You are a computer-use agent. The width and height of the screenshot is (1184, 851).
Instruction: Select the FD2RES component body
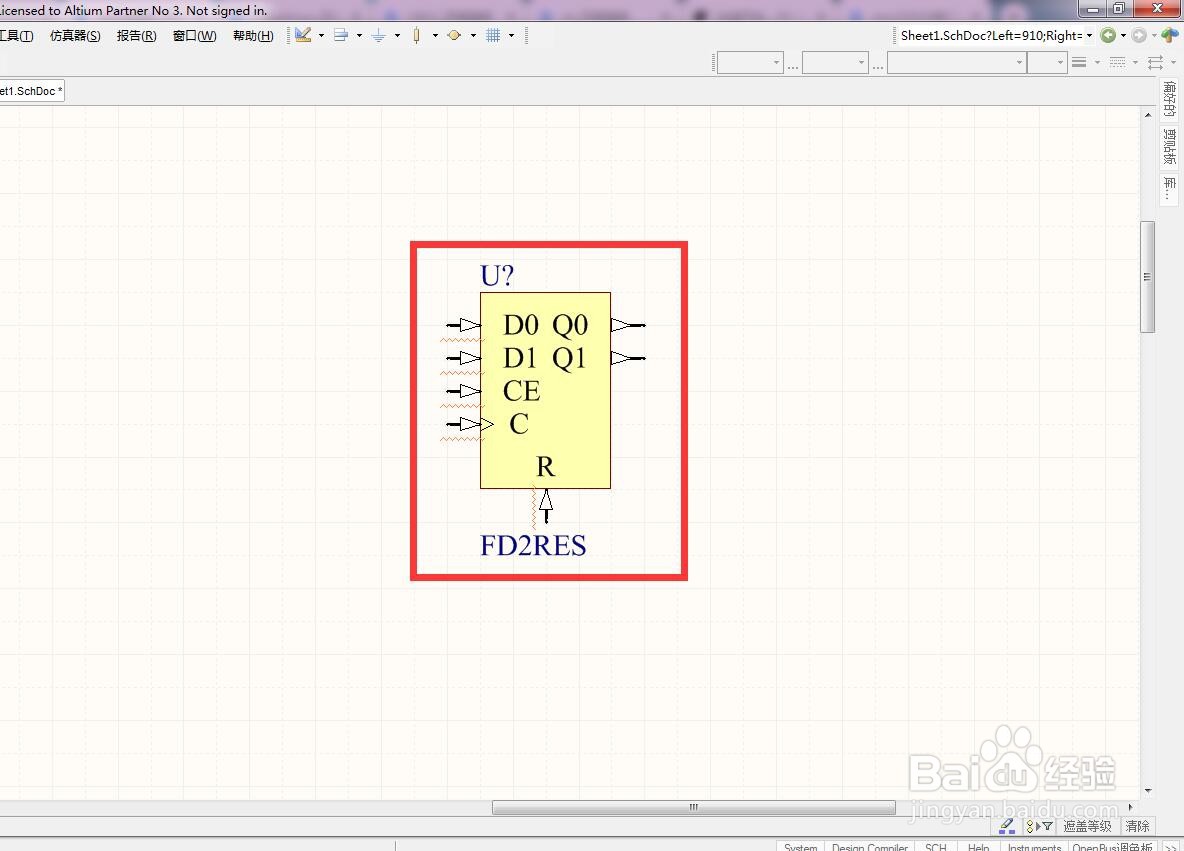coord(545,390)
